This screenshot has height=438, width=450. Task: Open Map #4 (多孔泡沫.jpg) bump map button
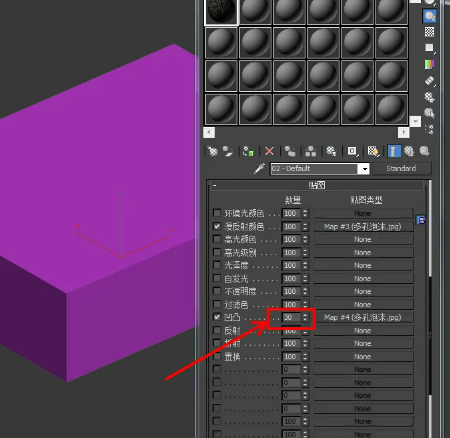pos(363,317)
